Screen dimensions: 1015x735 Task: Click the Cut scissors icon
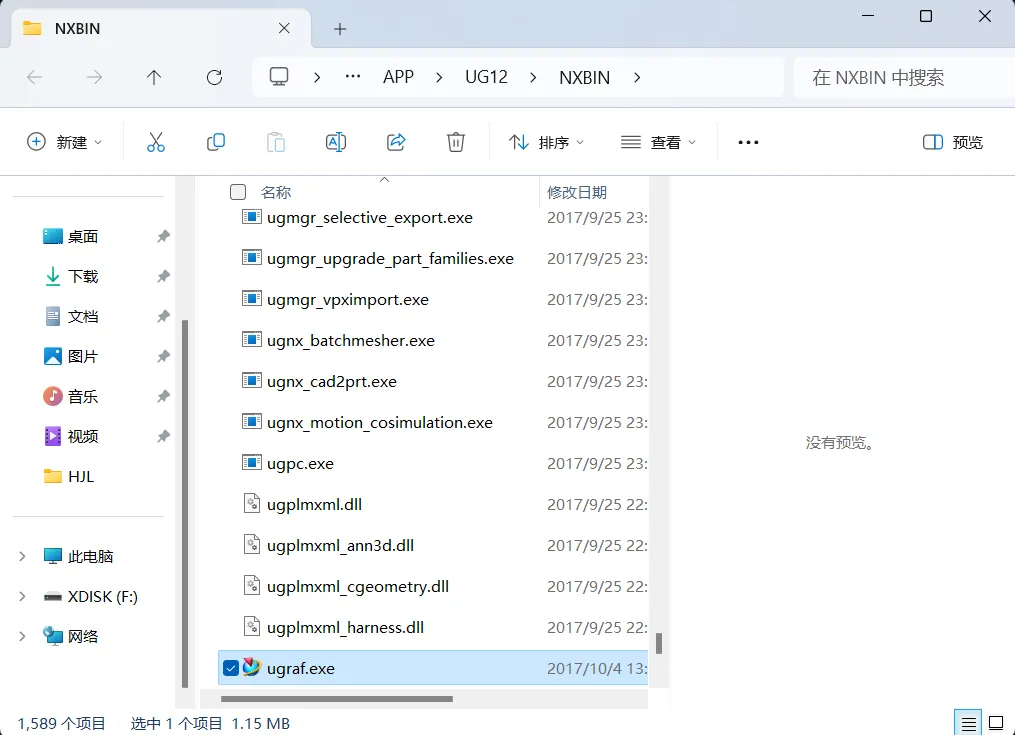[x=155, y=142]
